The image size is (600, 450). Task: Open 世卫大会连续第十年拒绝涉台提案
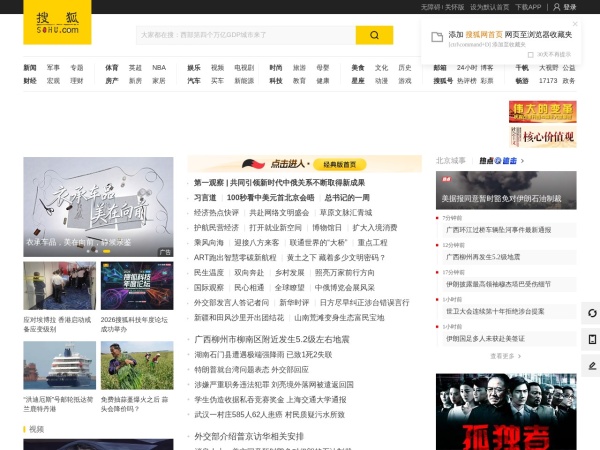tap(495, 311)
